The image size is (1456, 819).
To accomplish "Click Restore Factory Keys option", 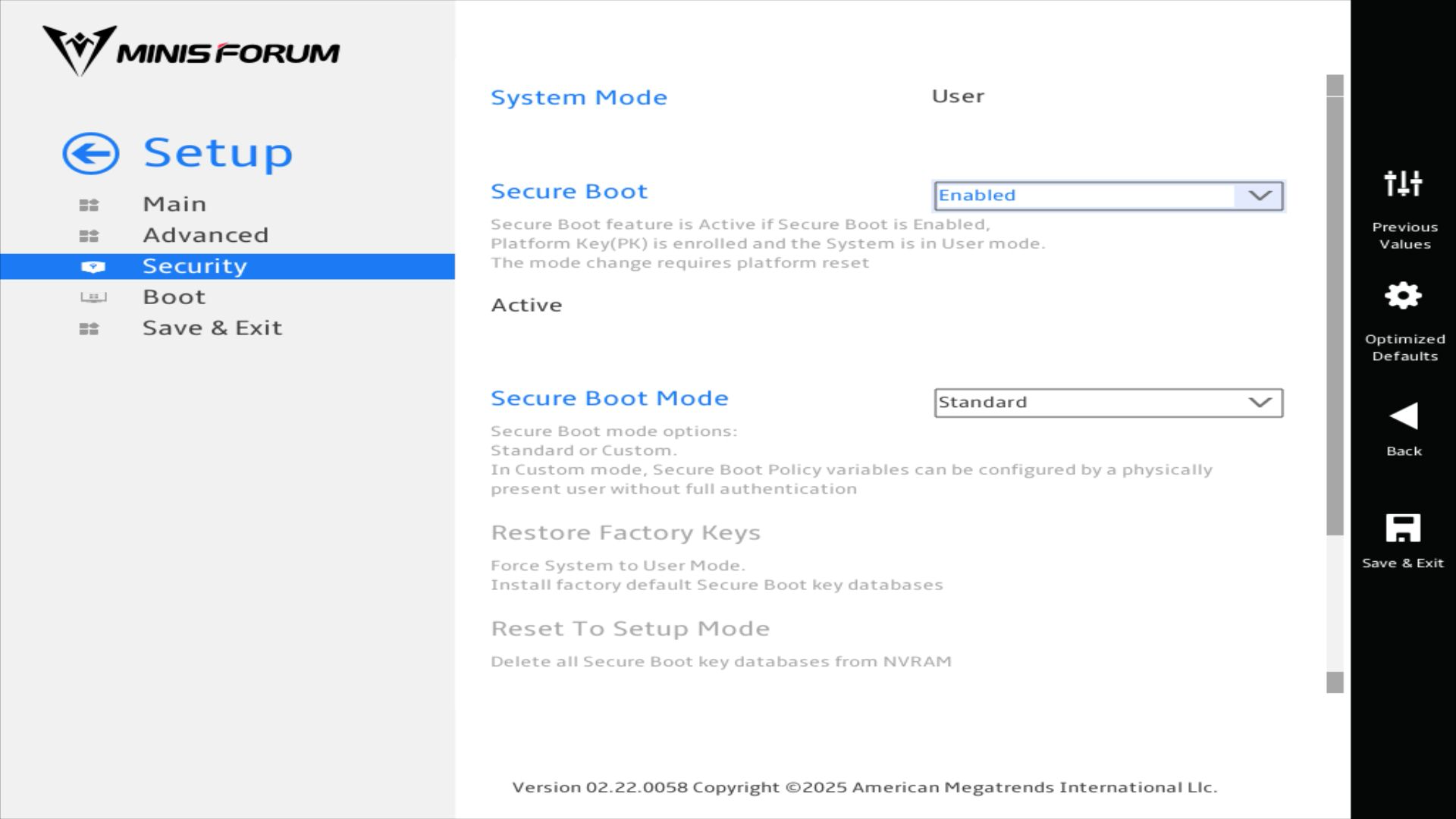I will (625, 532).
